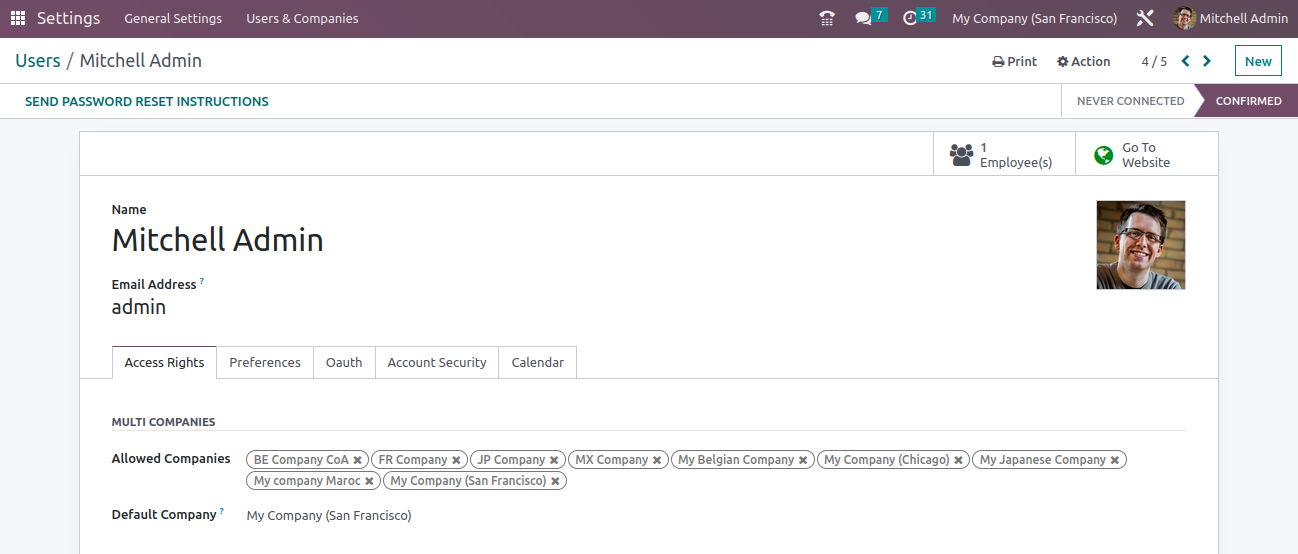Image resolution: width=1298 pixels, height=554 pixels.
Task: Remove FR Company tag
Action: click(456, 460)
